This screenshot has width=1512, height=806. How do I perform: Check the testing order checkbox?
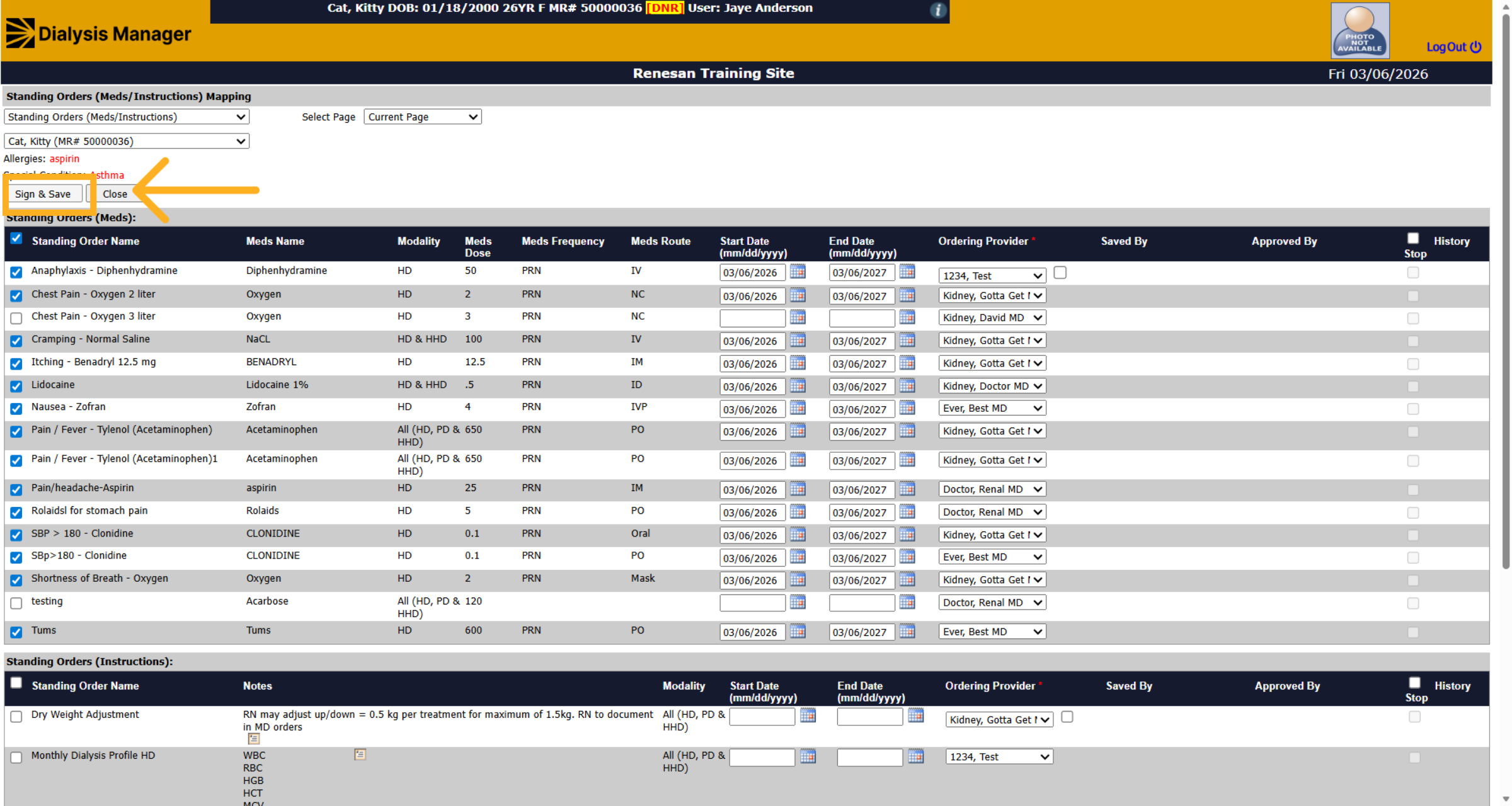pyautogui.click(x=16, y=603)
